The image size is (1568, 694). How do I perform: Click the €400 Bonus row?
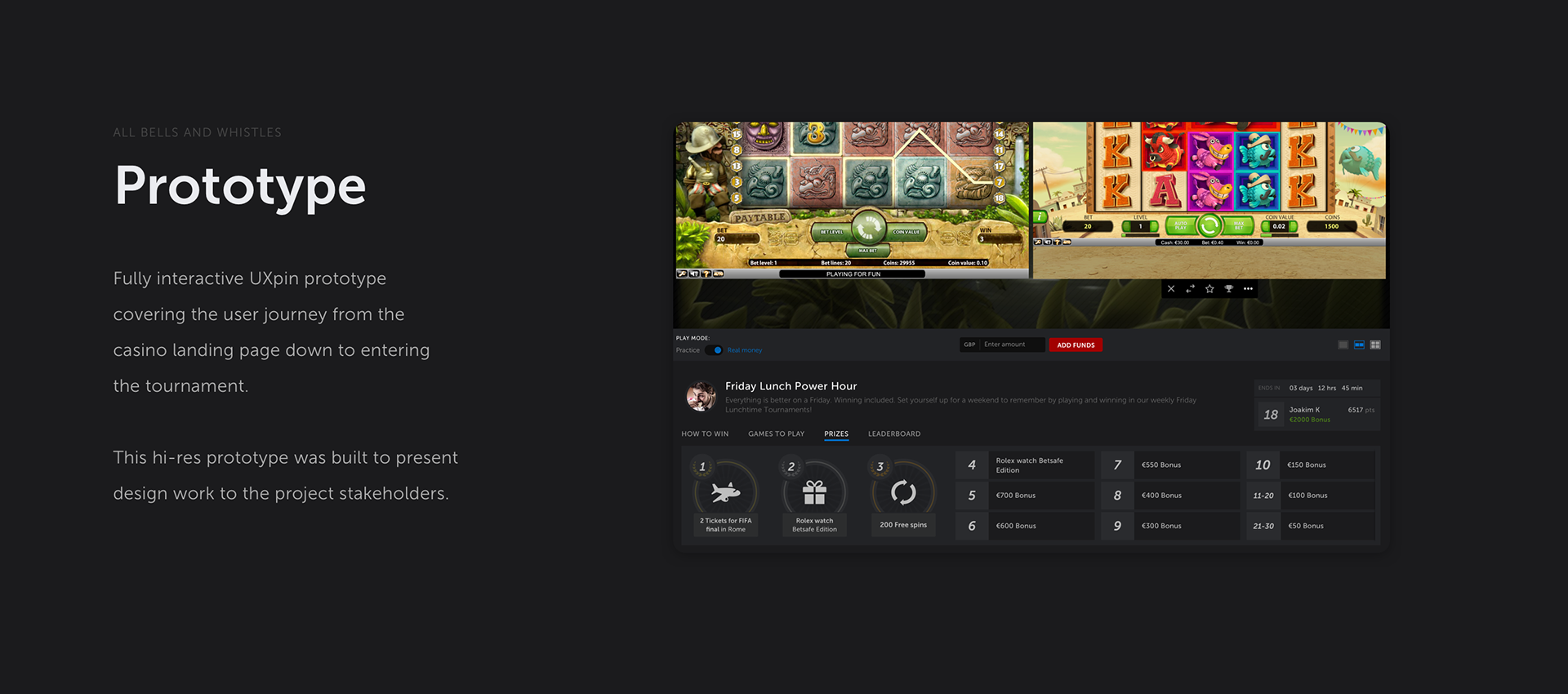point(1170,496)
